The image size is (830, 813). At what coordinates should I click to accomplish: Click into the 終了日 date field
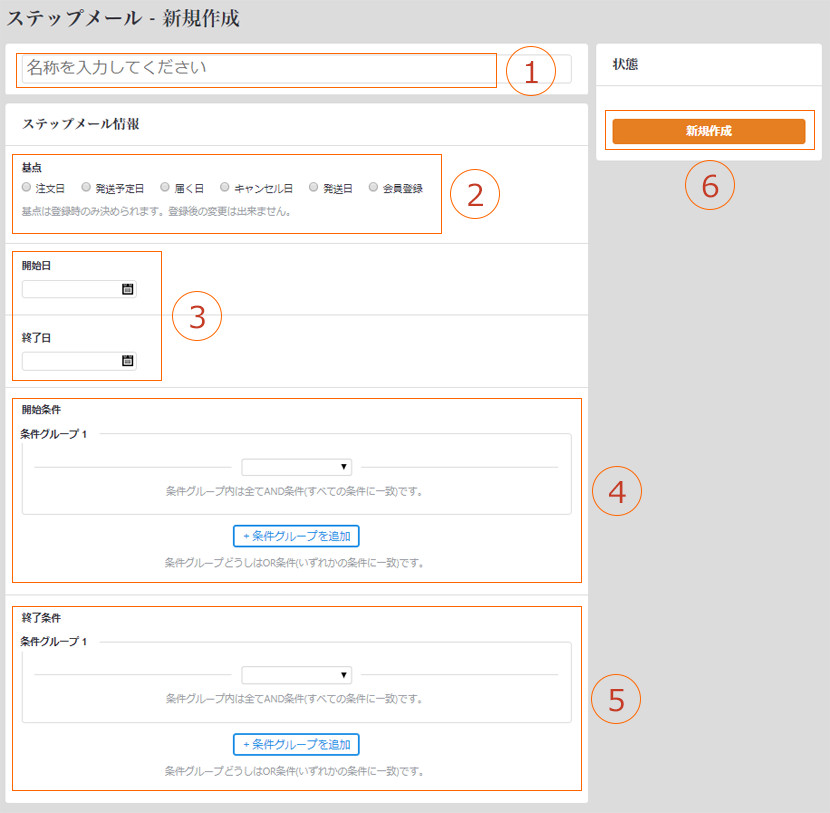[71, 361]
